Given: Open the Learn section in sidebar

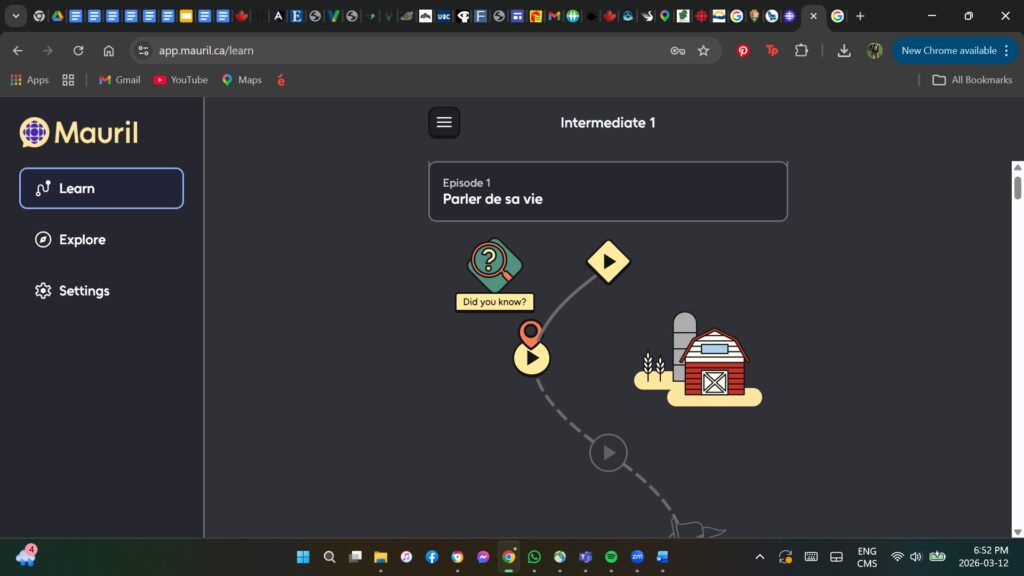Looking at the screenshot, I should [x=101, y=188].
